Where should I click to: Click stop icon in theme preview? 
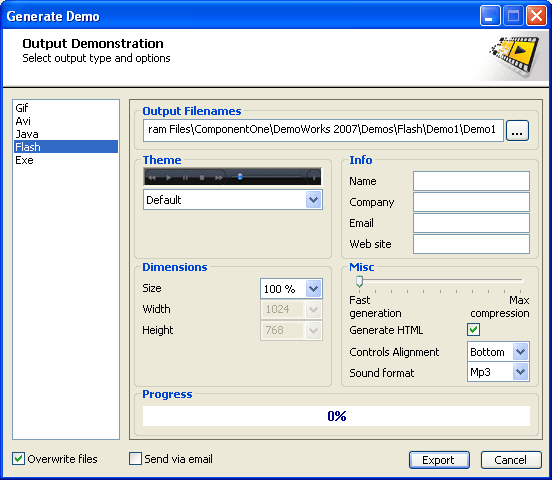202,177
